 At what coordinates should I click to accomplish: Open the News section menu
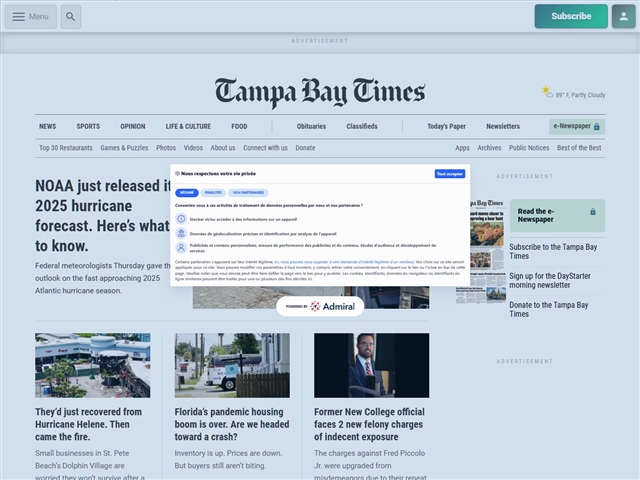tap(48, 127)
